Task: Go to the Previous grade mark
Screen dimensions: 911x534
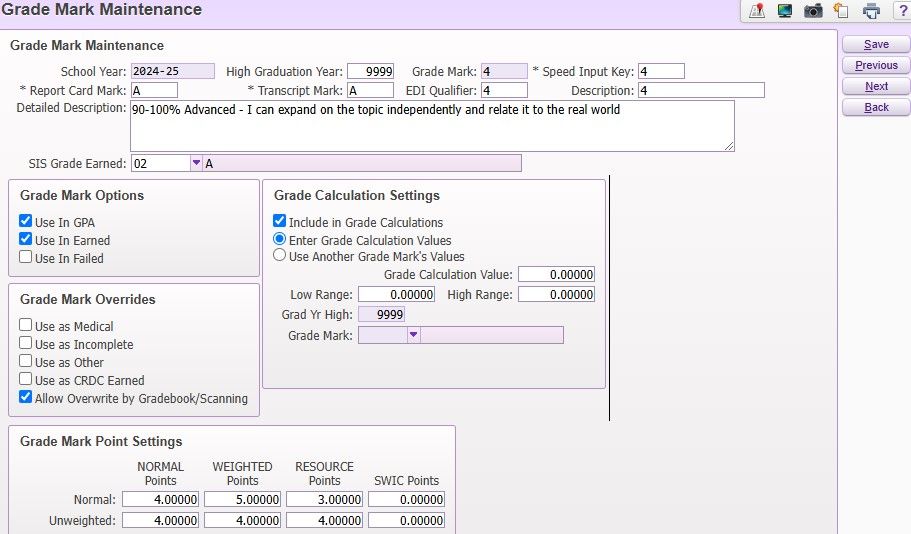Action: [876, 66]
